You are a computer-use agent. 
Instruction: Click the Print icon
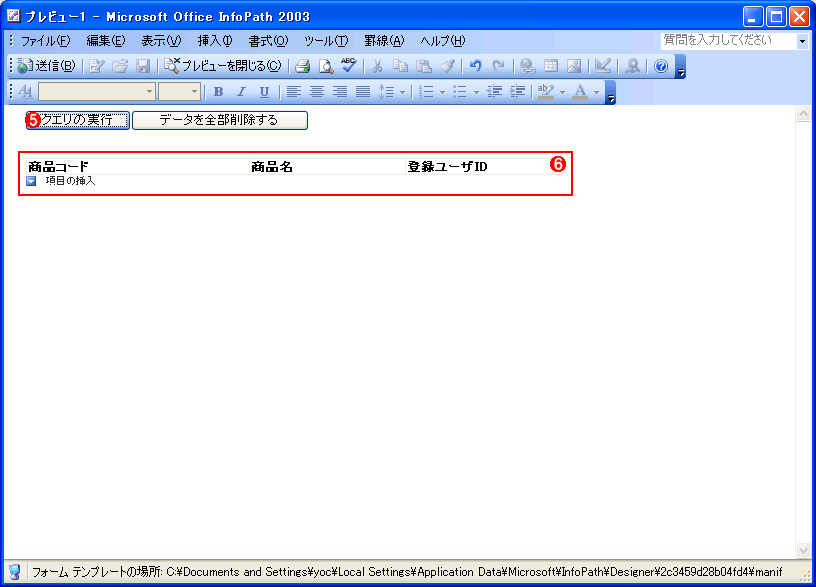302,66
